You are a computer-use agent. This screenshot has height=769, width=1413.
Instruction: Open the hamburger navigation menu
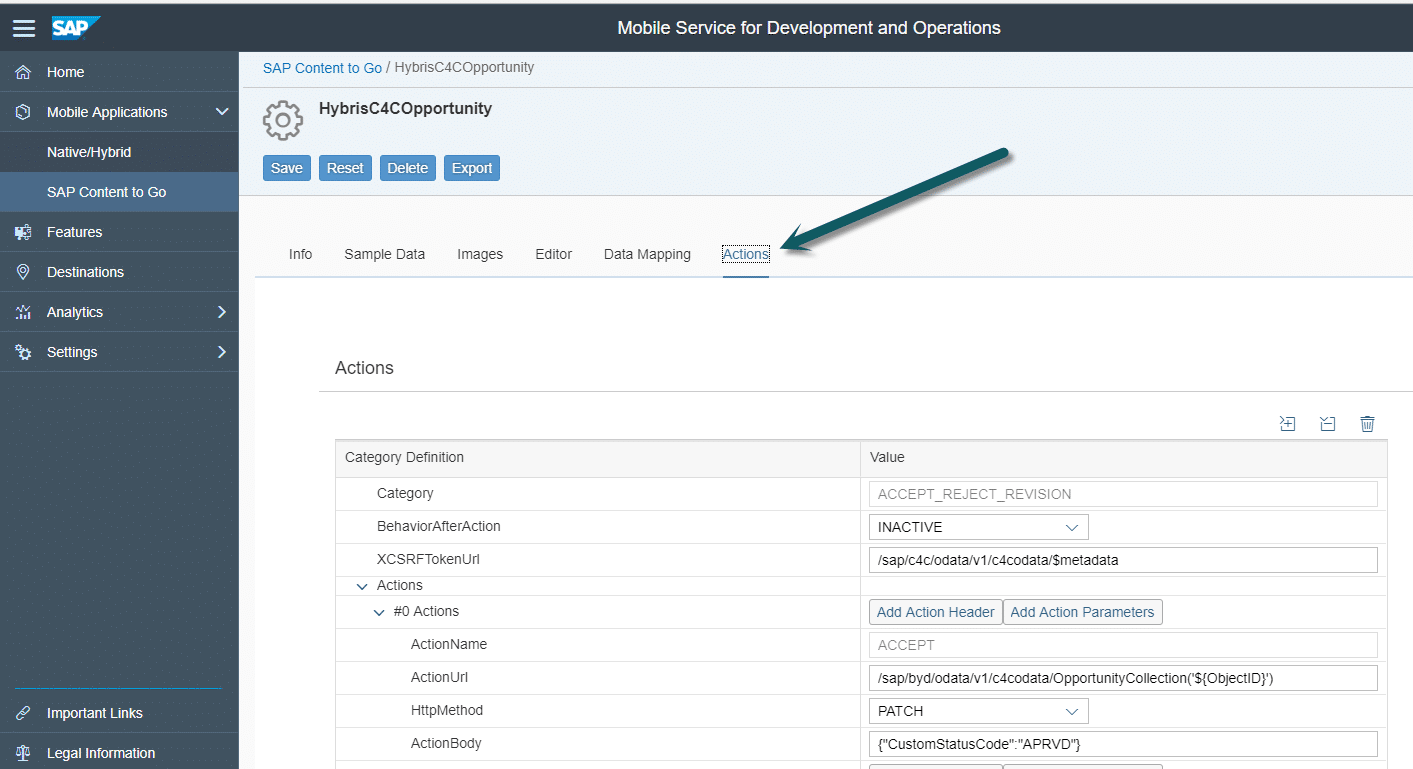[24, 28]
